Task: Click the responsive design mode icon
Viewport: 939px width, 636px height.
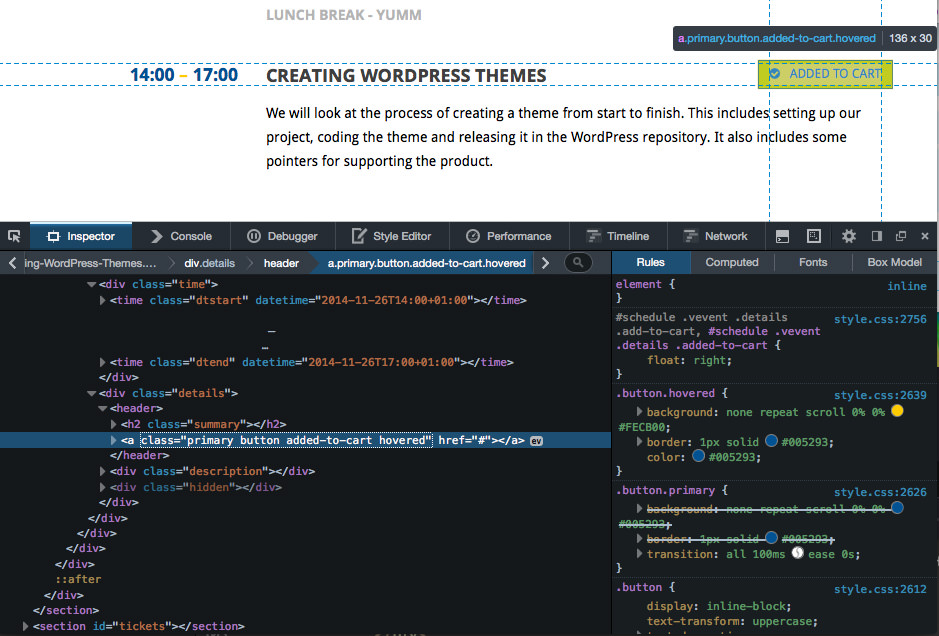Action: [x=814, y=236]
